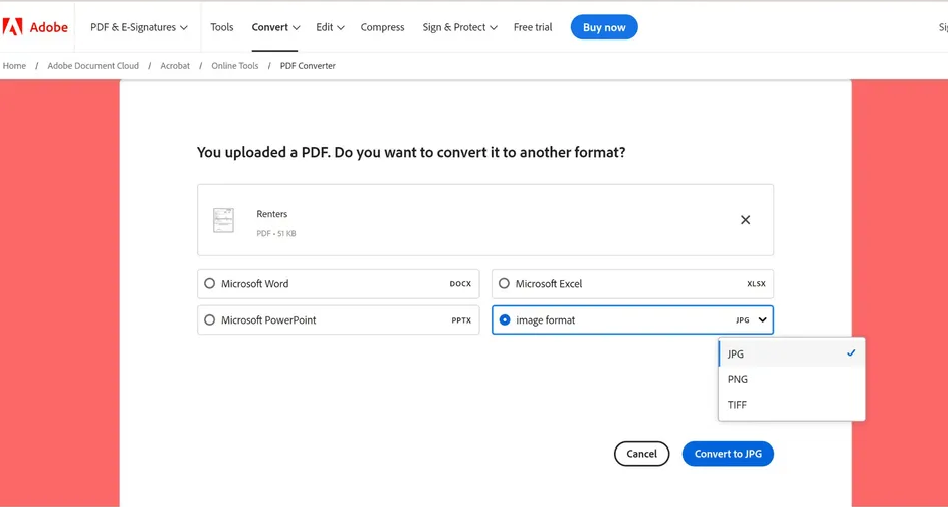This screenshot has height=507, width=948.
Task: Click the Buy now button
Action: 604,27
